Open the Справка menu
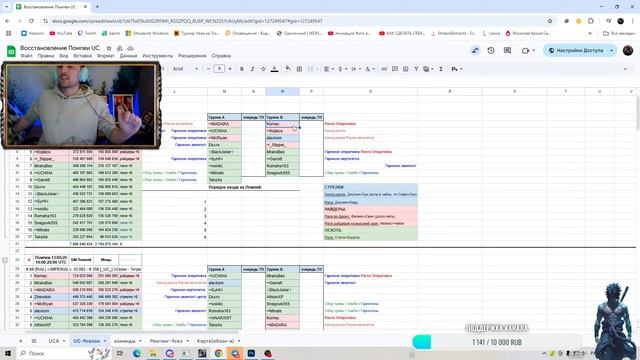The image size is (640, 360). (x=221, y=56)
